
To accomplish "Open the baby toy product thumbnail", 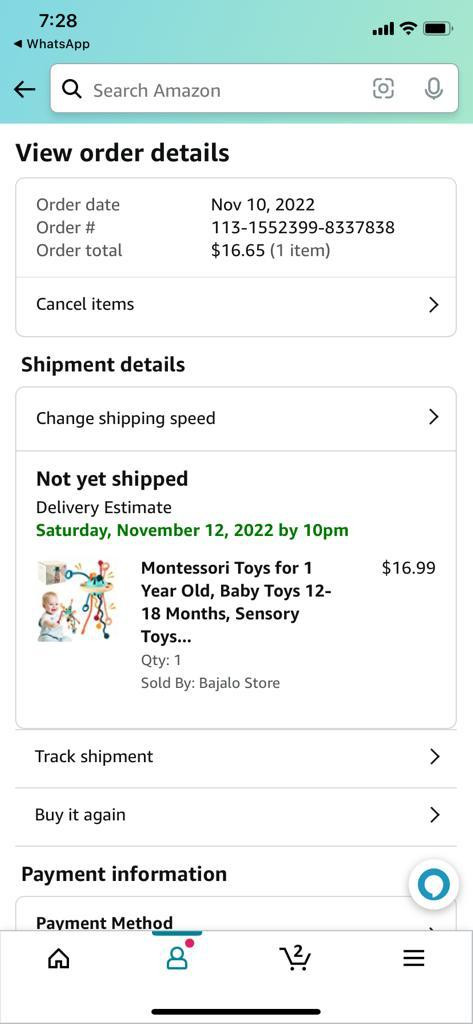I will click(75, 600).
